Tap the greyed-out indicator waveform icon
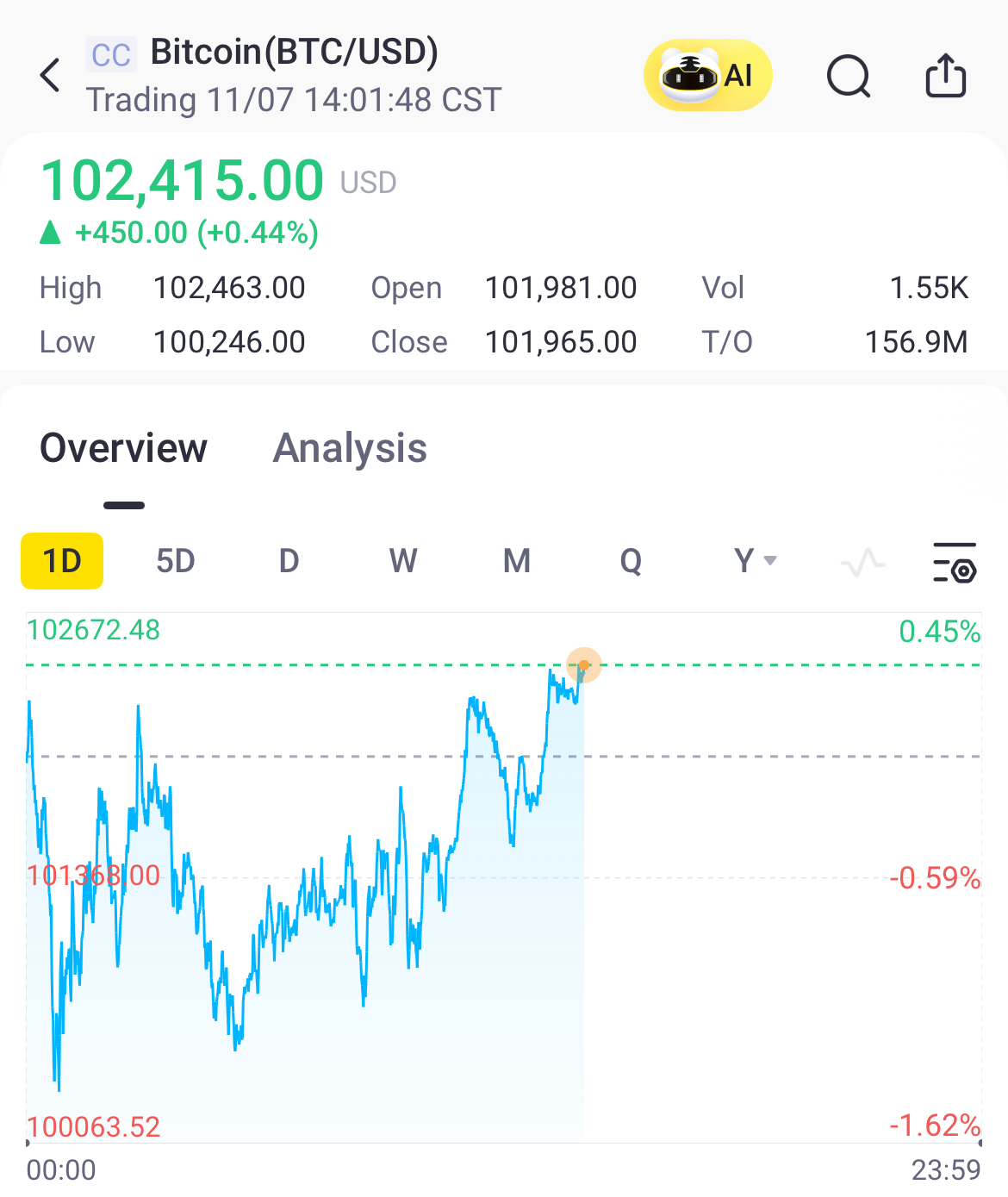Viewport: 1008px width, 1197px height. [862, 563]
